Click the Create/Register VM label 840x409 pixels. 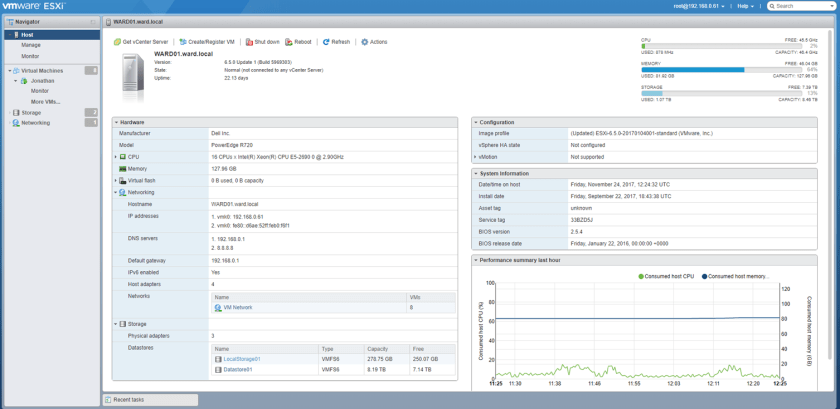coord(212,42)
